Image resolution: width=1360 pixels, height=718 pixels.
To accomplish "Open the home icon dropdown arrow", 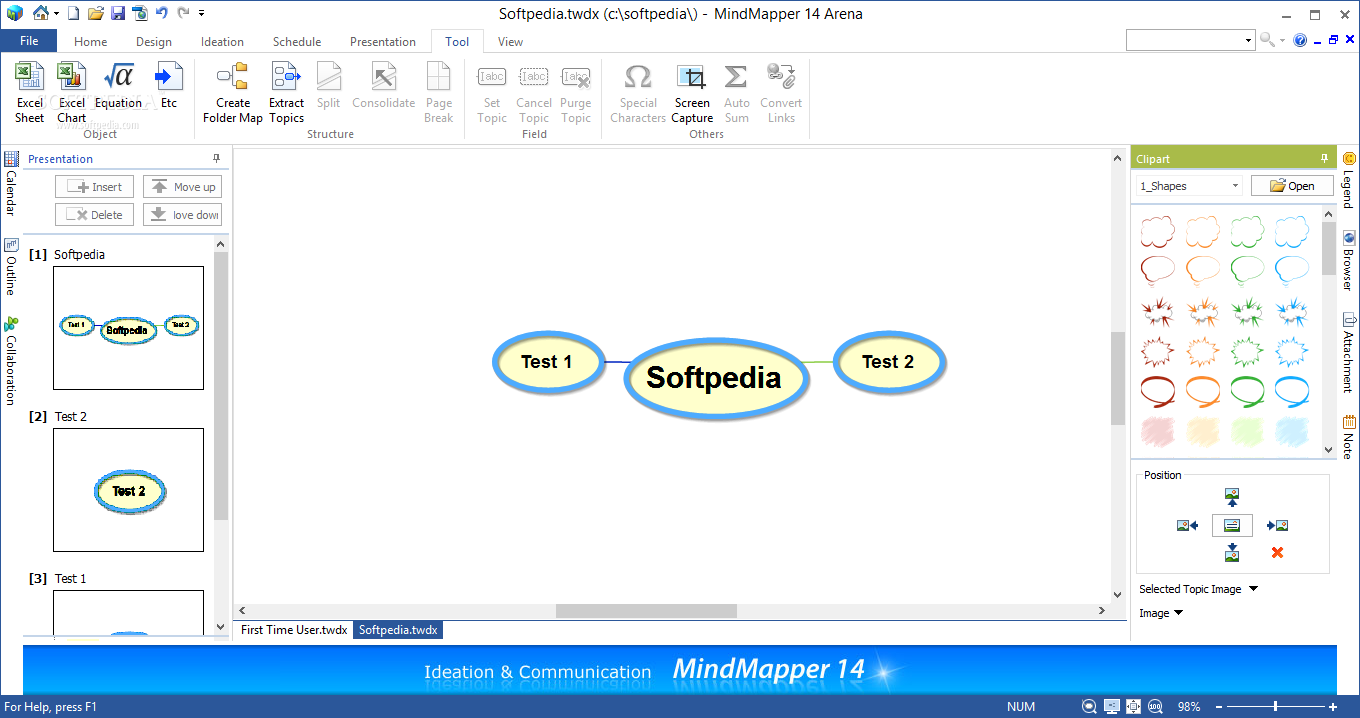I will (x=57, y=14).
